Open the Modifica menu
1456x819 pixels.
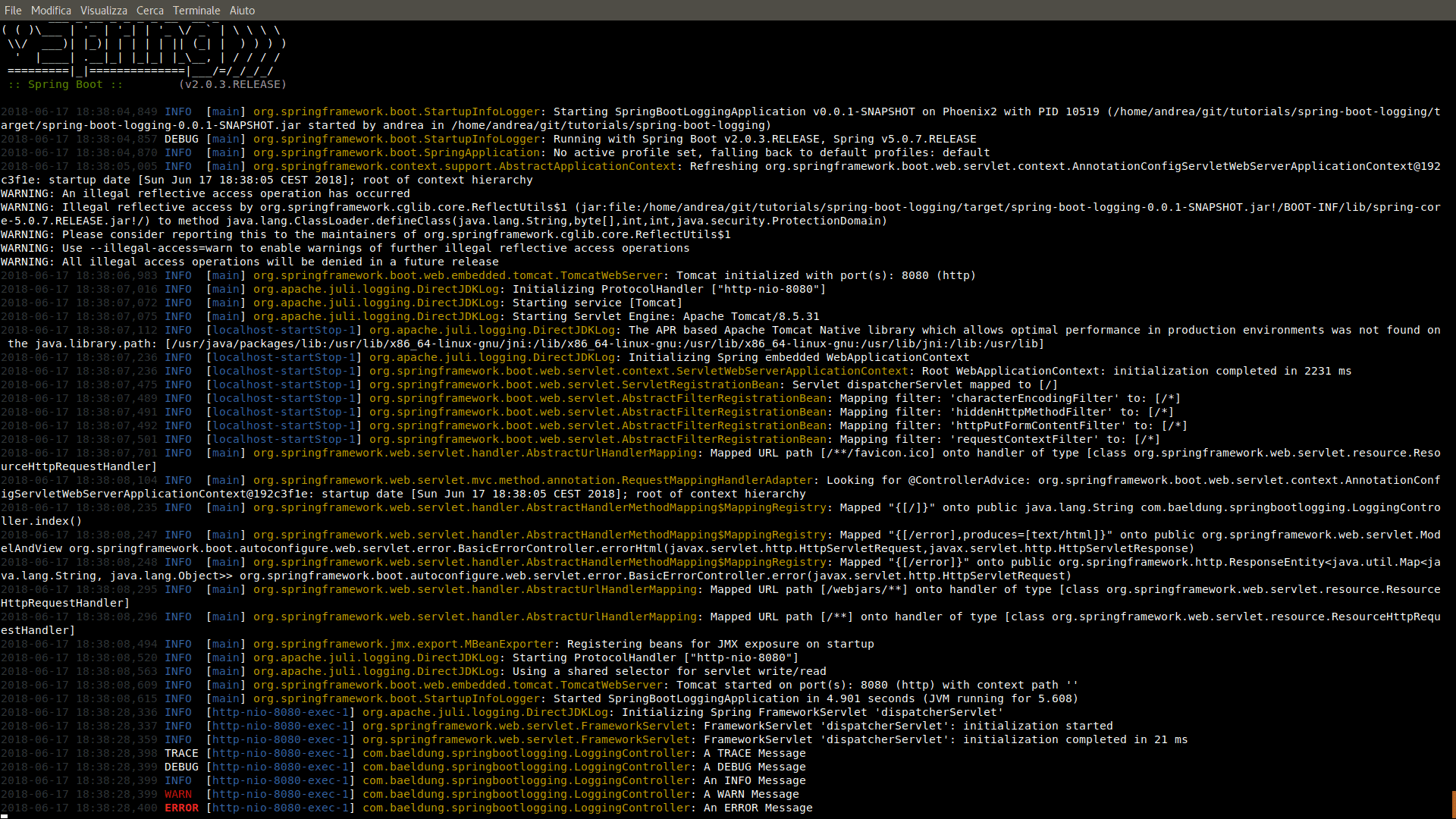51,10
